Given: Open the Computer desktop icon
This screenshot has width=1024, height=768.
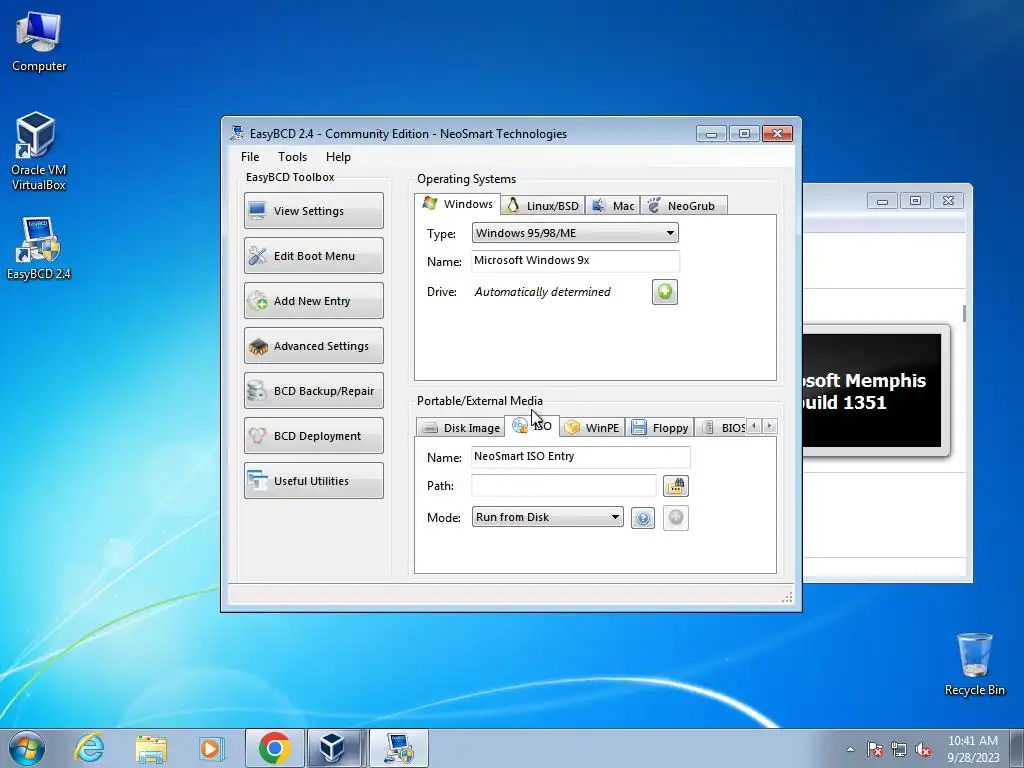Looking at the screenshot, I should pyautogui.click(x=39, y=42).
